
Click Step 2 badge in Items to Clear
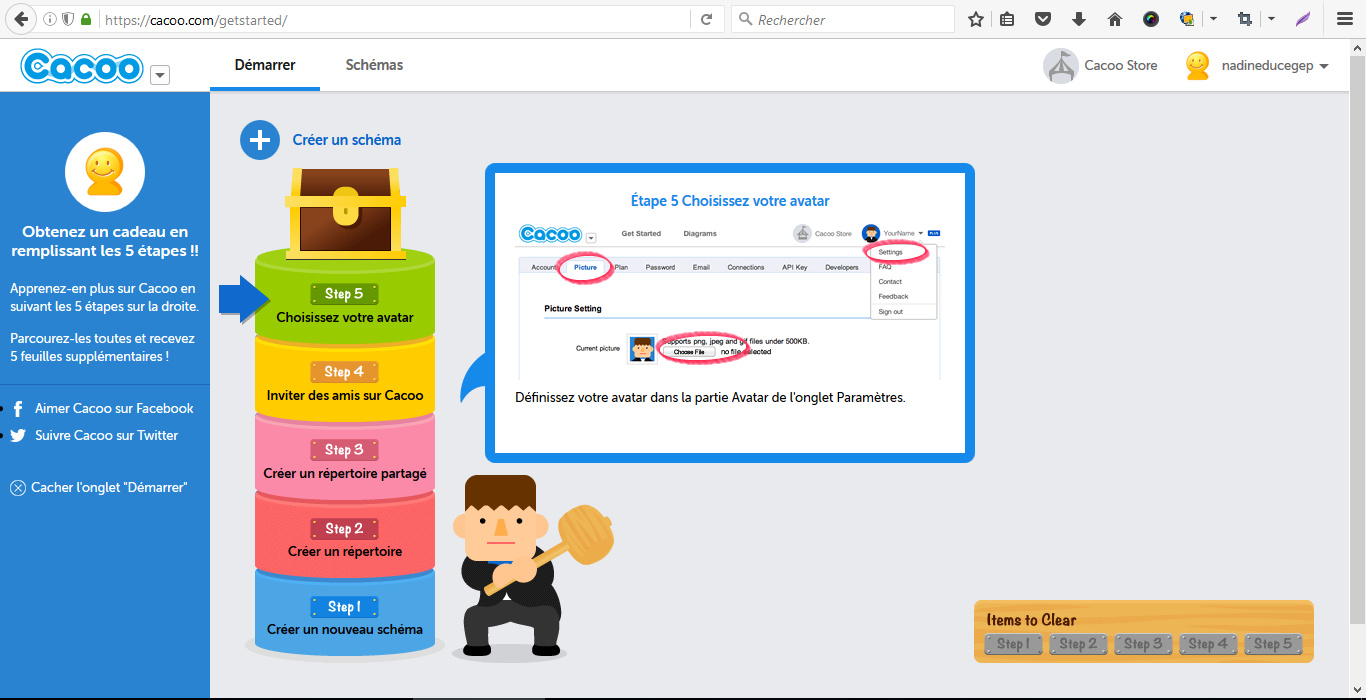1078,644
